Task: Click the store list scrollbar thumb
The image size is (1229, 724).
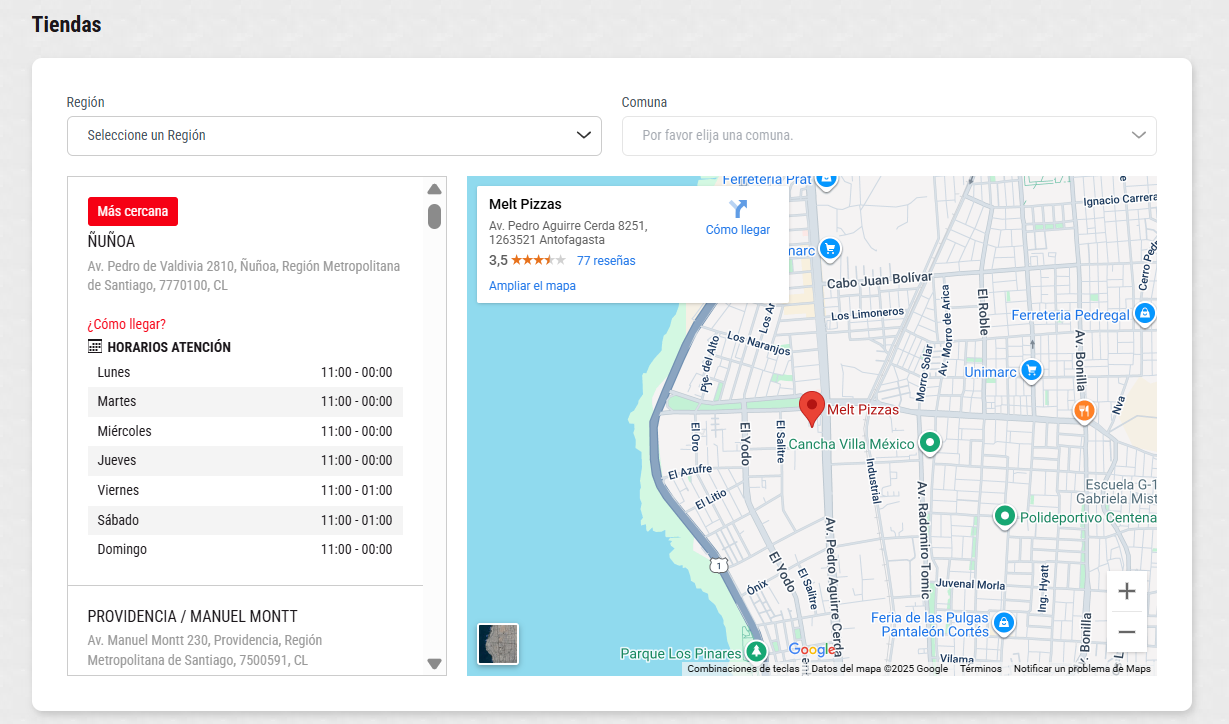Action: pos(434,216)
